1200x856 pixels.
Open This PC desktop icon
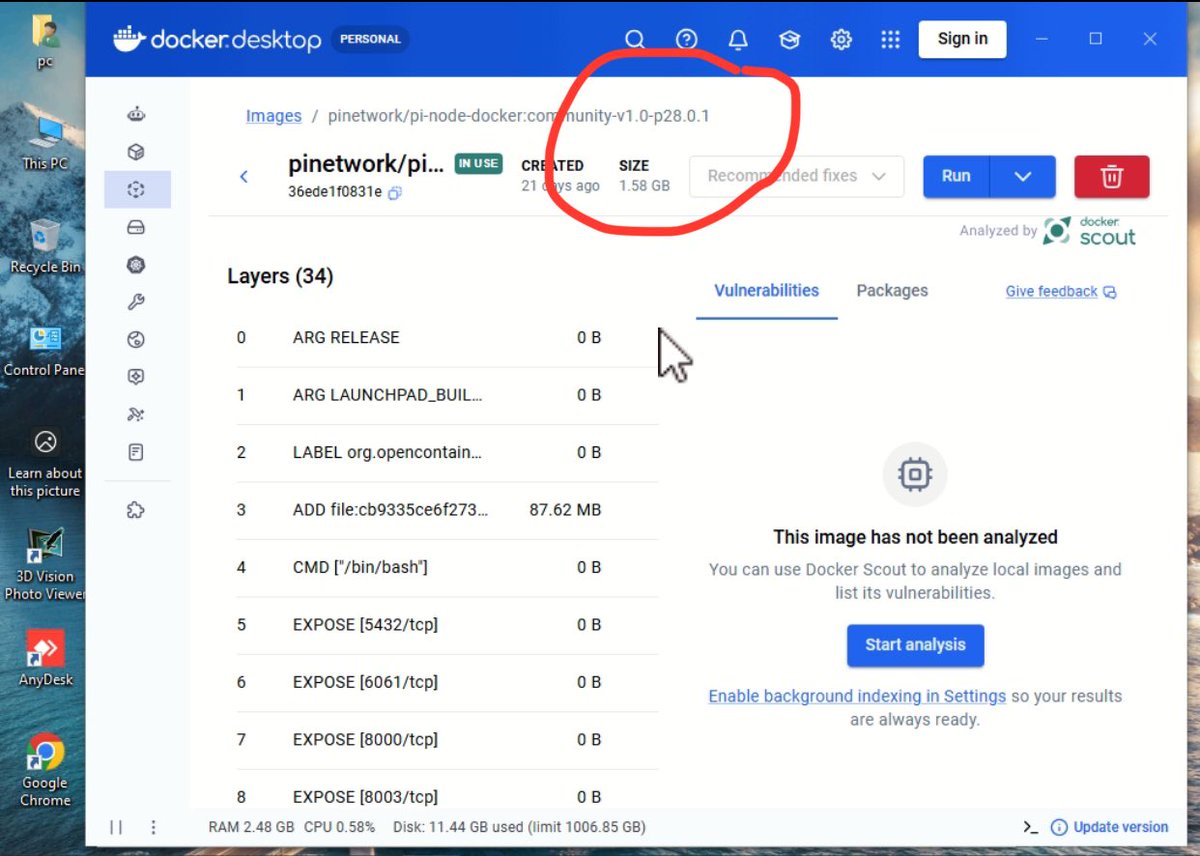click(45, 143)
